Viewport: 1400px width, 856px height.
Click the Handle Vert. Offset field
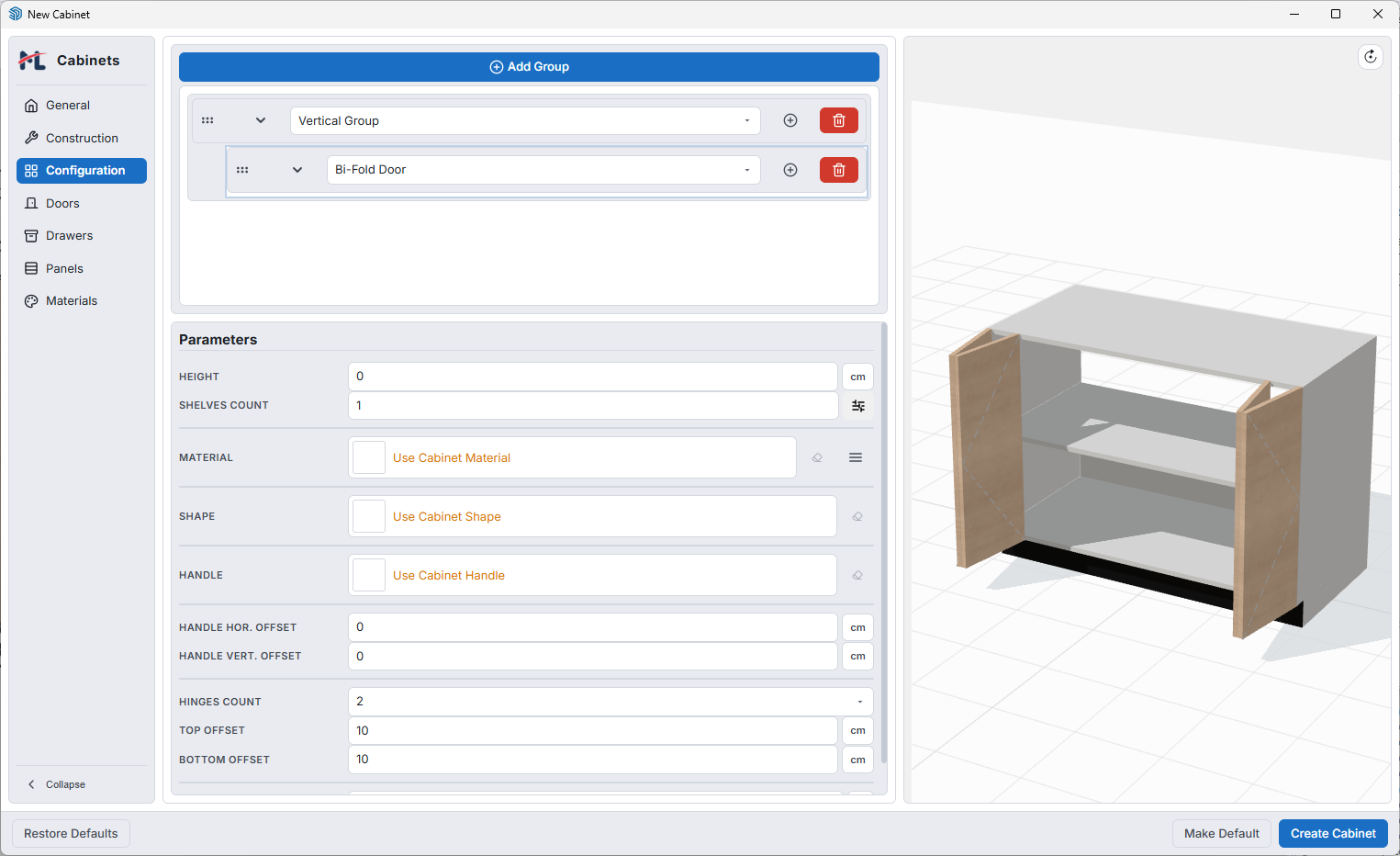(593, 657)
